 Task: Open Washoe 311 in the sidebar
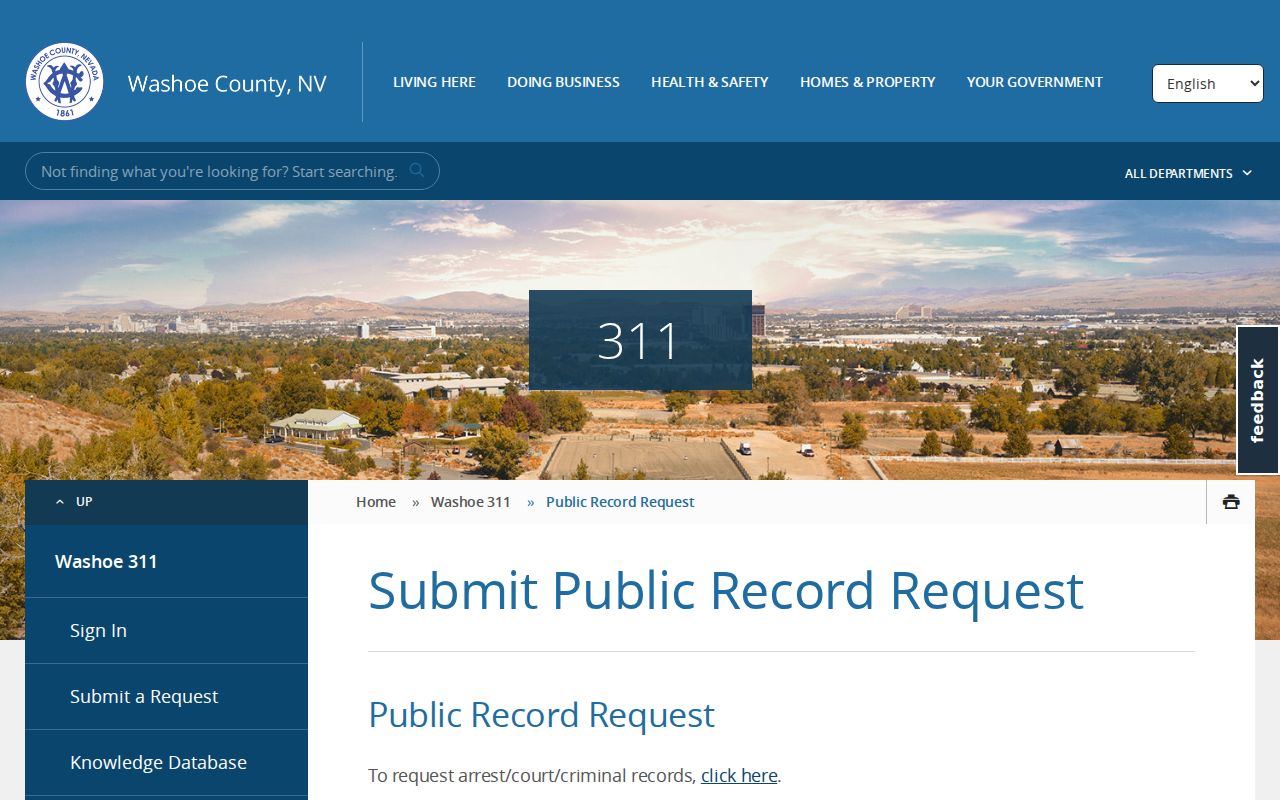[x=166, y=561]
